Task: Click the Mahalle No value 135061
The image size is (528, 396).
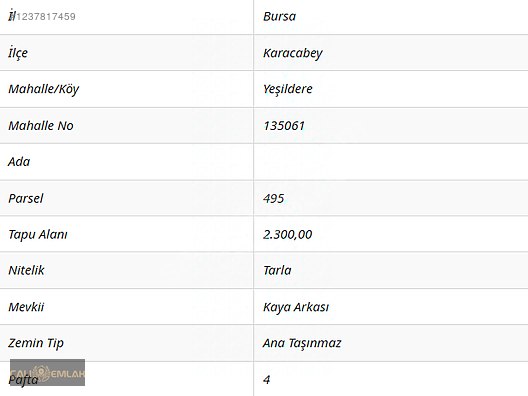Action: click(284, 126)
